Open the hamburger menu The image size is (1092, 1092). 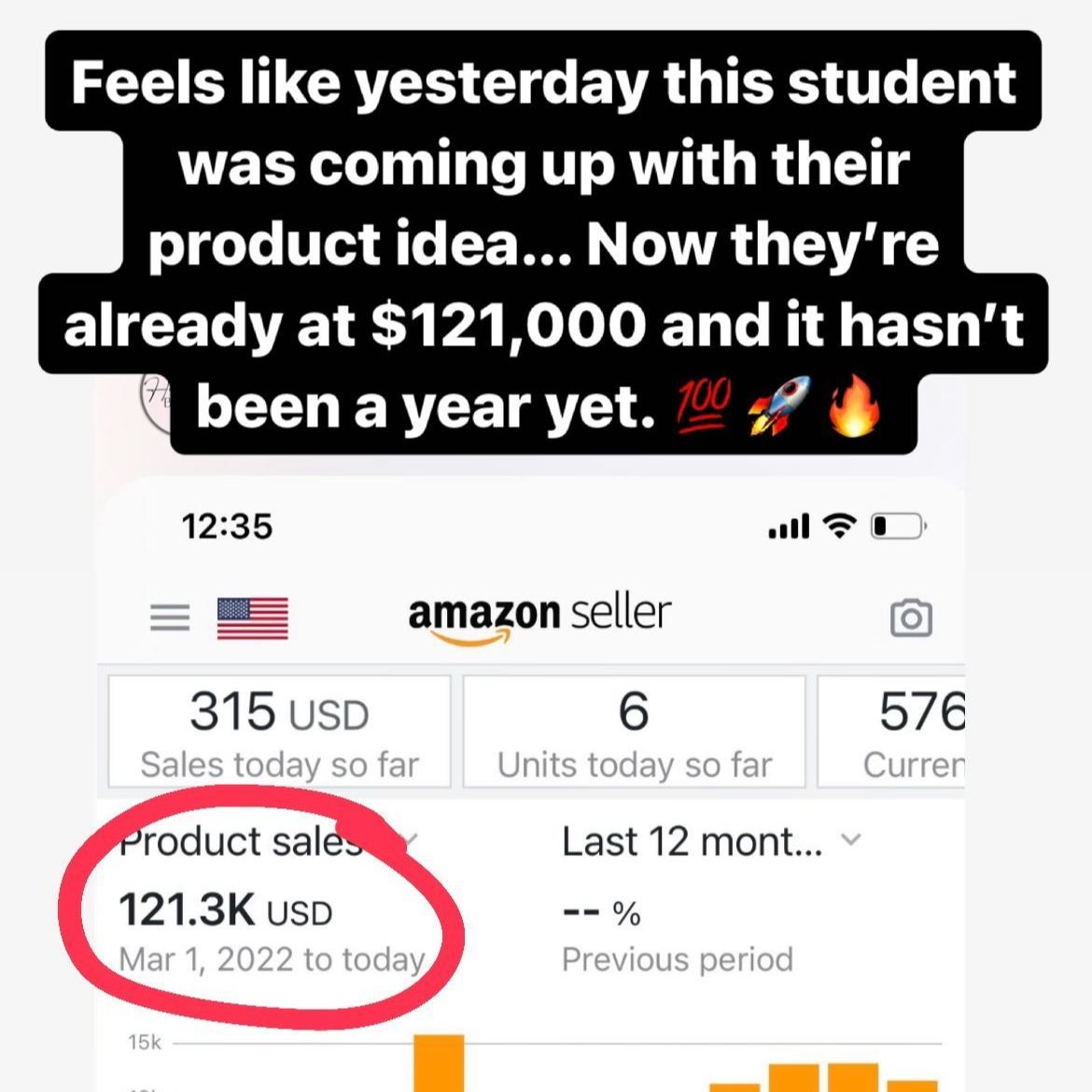[x=170, y=617]
